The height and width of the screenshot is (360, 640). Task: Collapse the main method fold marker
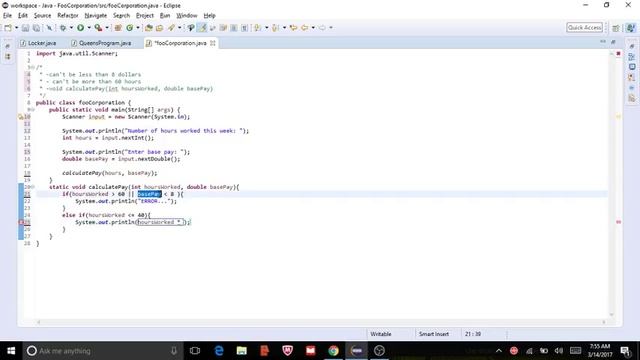coord(33,110)
